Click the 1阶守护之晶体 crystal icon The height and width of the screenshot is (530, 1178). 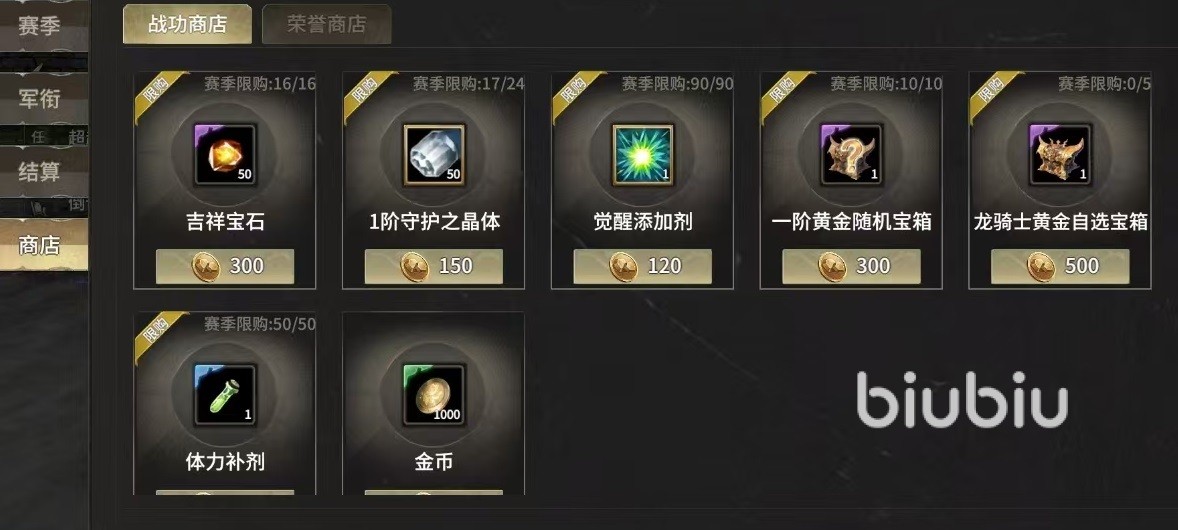click(433, 155)
